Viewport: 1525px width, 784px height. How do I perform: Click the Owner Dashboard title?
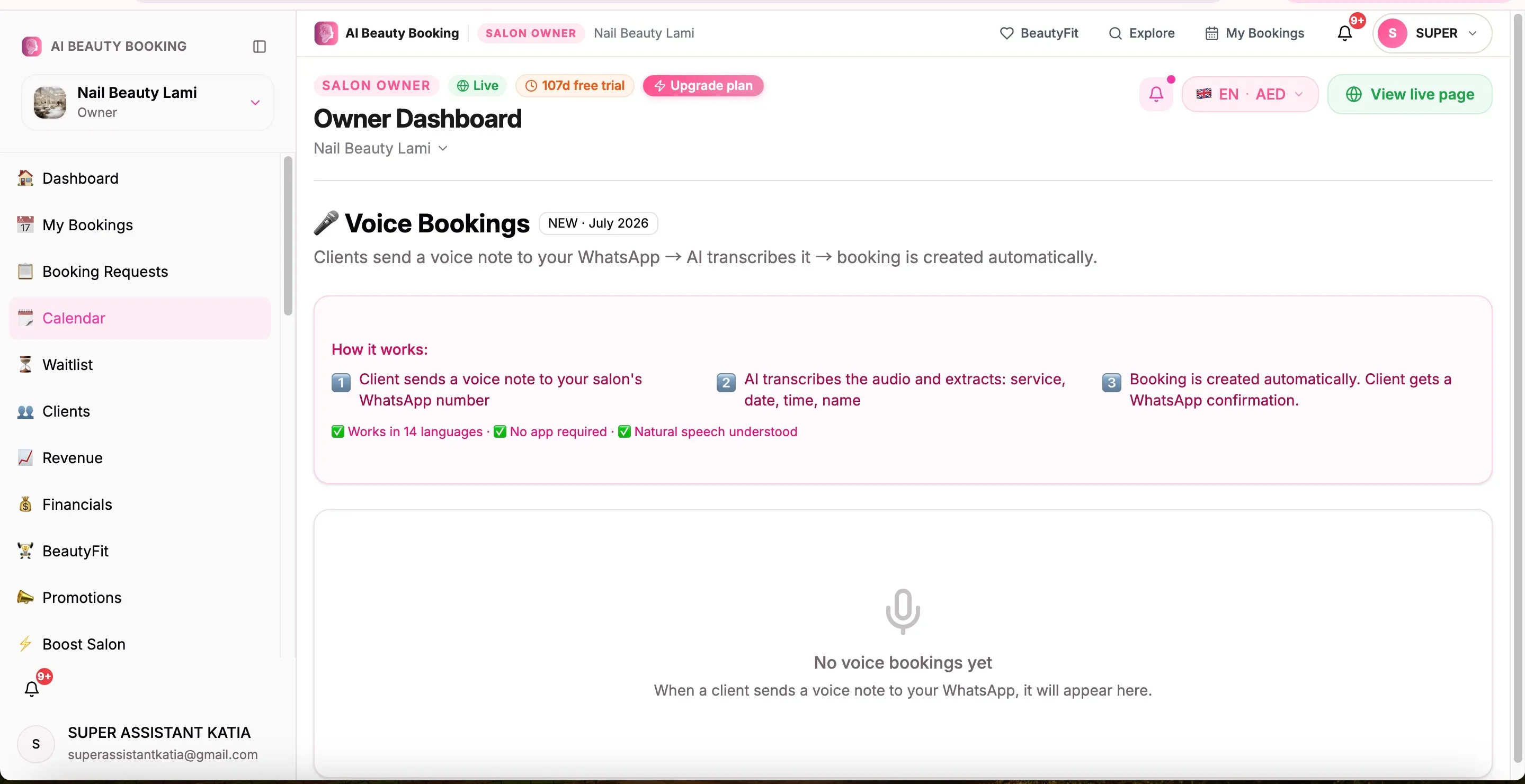coord(417,119)
